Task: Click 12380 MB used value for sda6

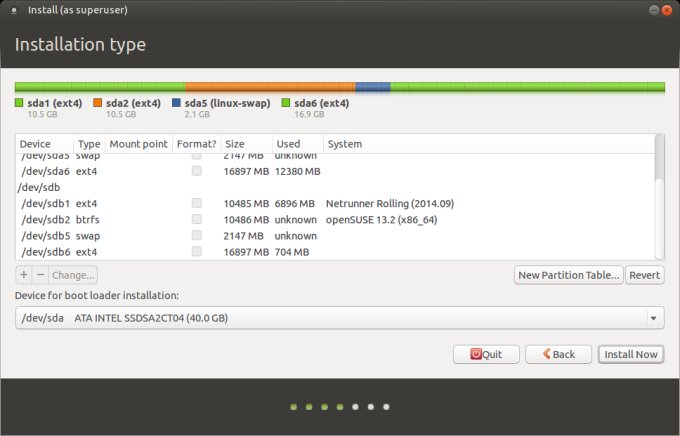Action: coord(298,171)
